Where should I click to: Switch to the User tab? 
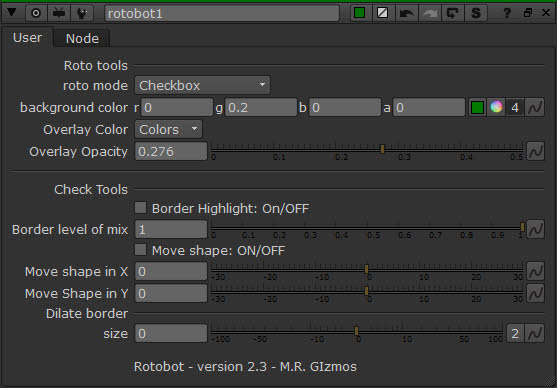(27, 38)
